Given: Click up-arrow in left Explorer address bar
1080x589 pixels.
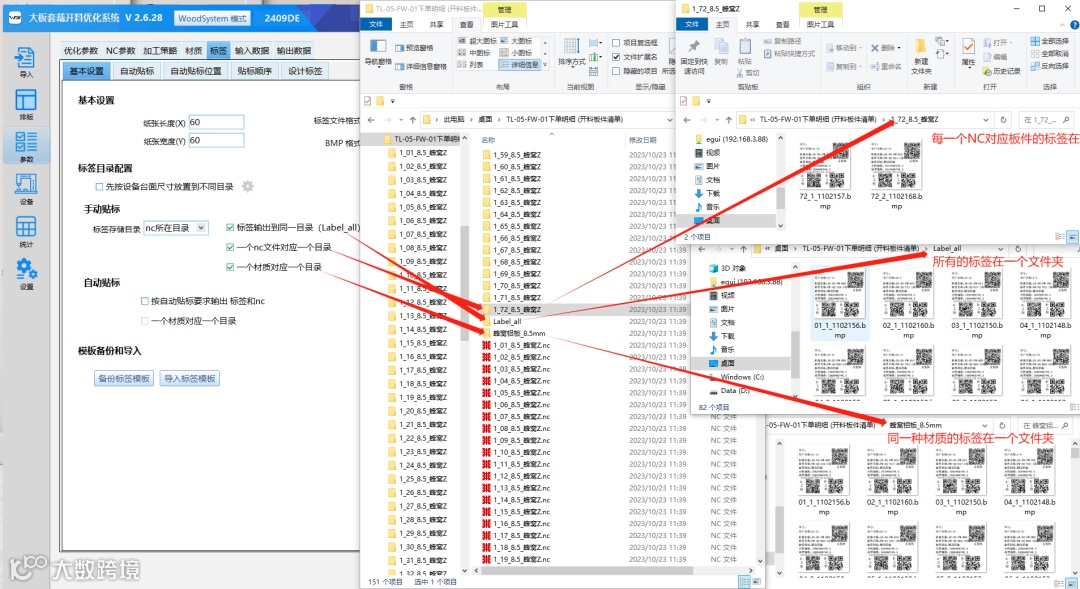Looking at the screenshot, I should pos(413,119).
